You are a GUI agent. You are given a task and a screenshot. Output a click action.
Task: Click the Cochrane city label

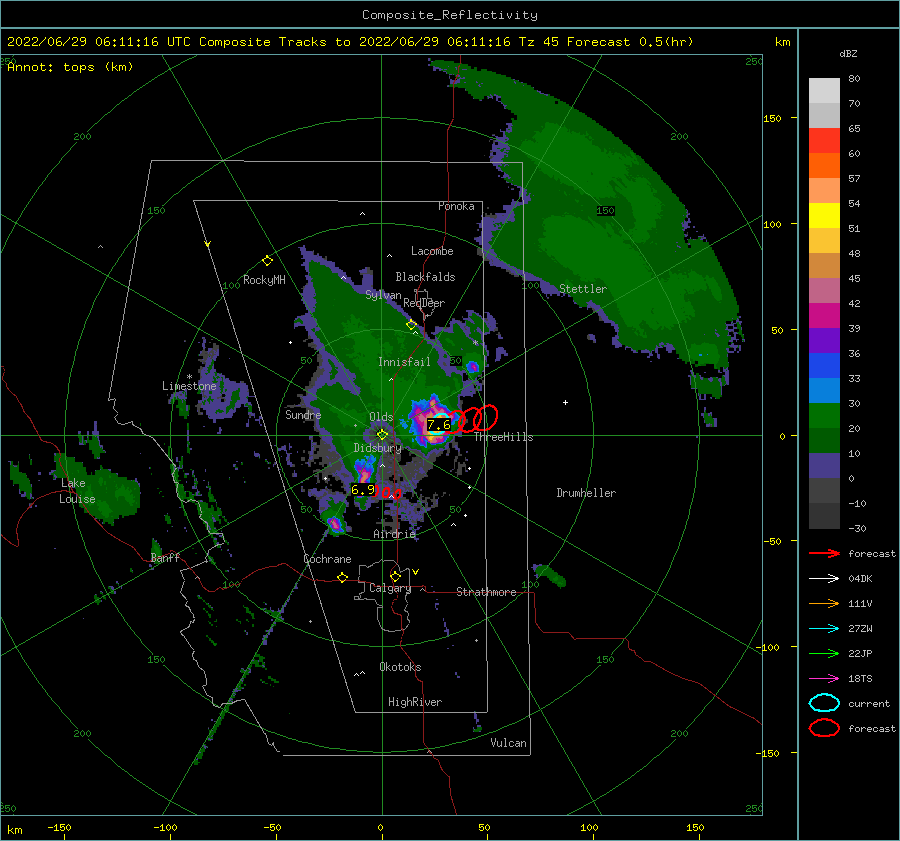(327, 559)
